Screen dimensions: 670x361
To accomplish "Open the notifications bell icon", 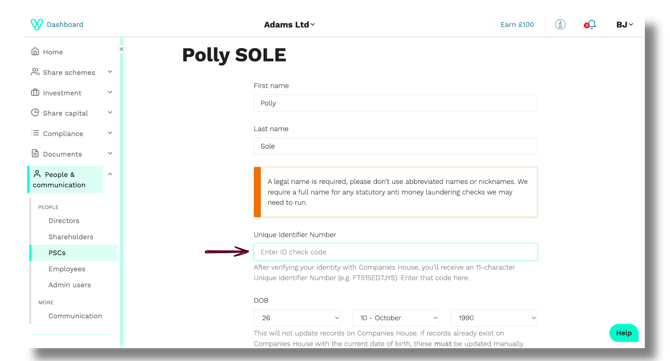I will point(590,25).
